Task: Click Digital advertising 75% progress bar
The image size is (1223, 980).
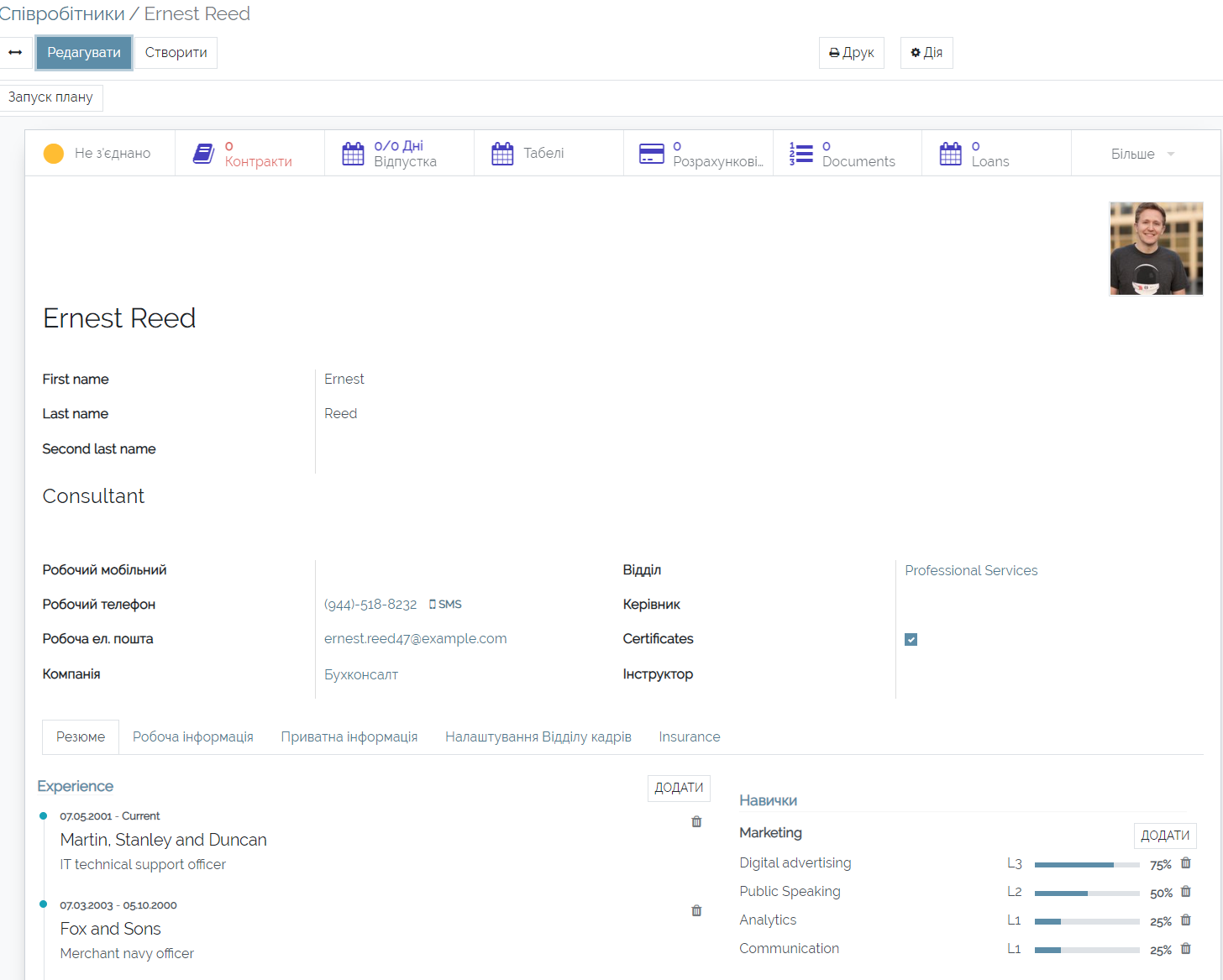Action: click(x=1087, y=864)
